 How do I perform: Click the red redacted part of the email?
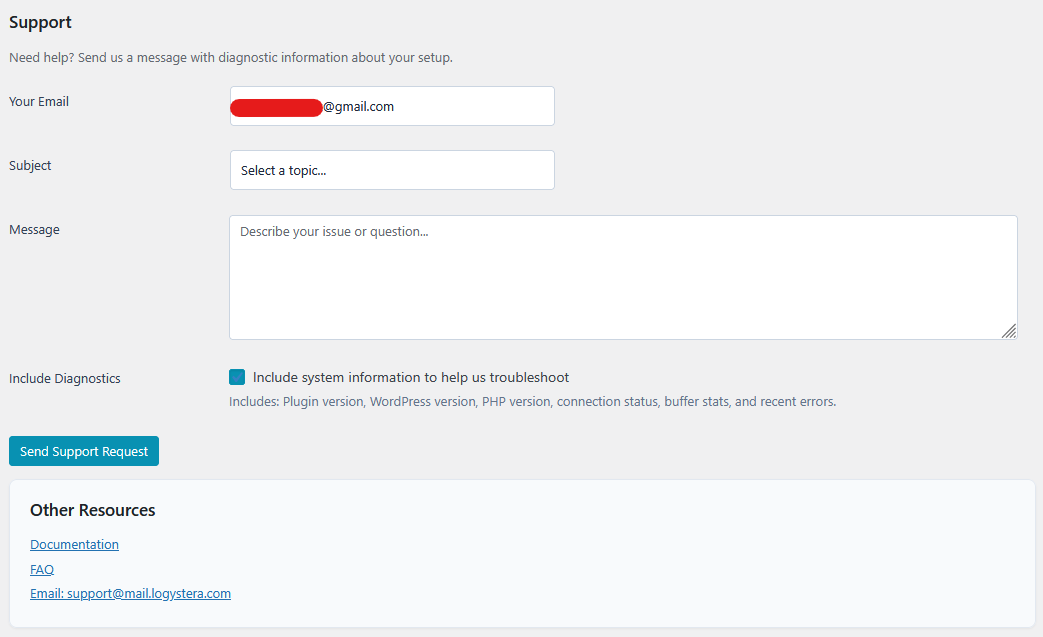276,107
